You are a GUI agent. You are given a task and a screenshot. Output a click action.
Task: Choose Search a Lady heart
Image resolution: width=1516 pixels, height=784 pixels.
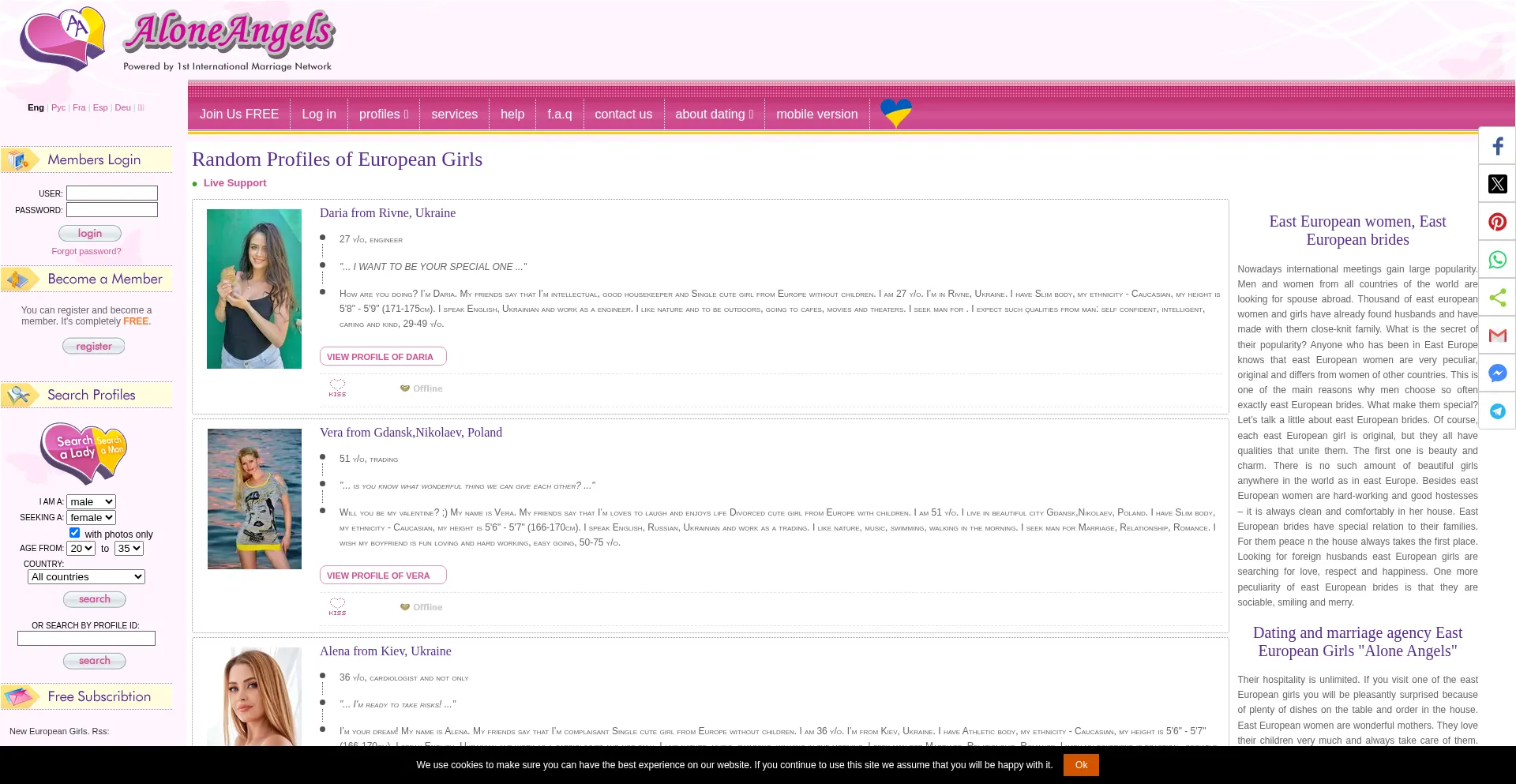coord(69,452)
